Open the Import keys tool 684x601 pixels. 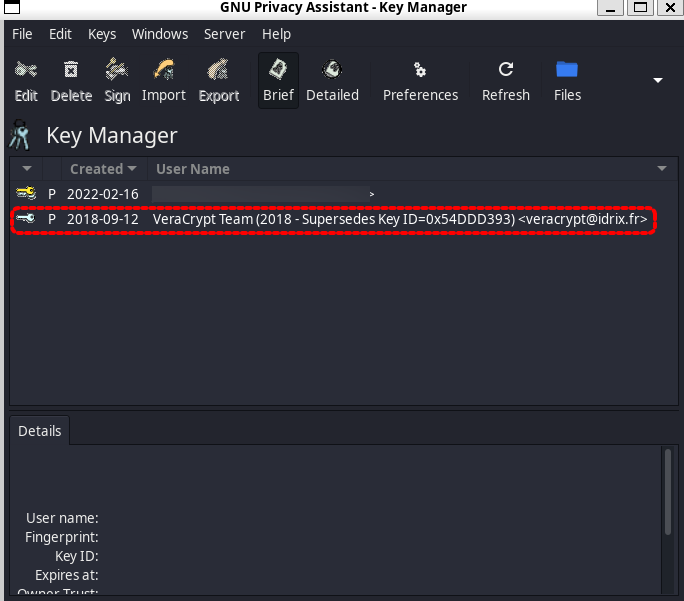[x=164, y=81]
